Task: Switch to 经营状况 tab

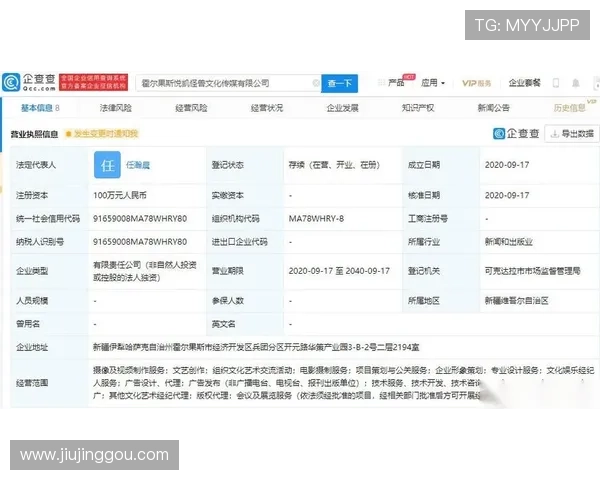Action: pos(267,108)
